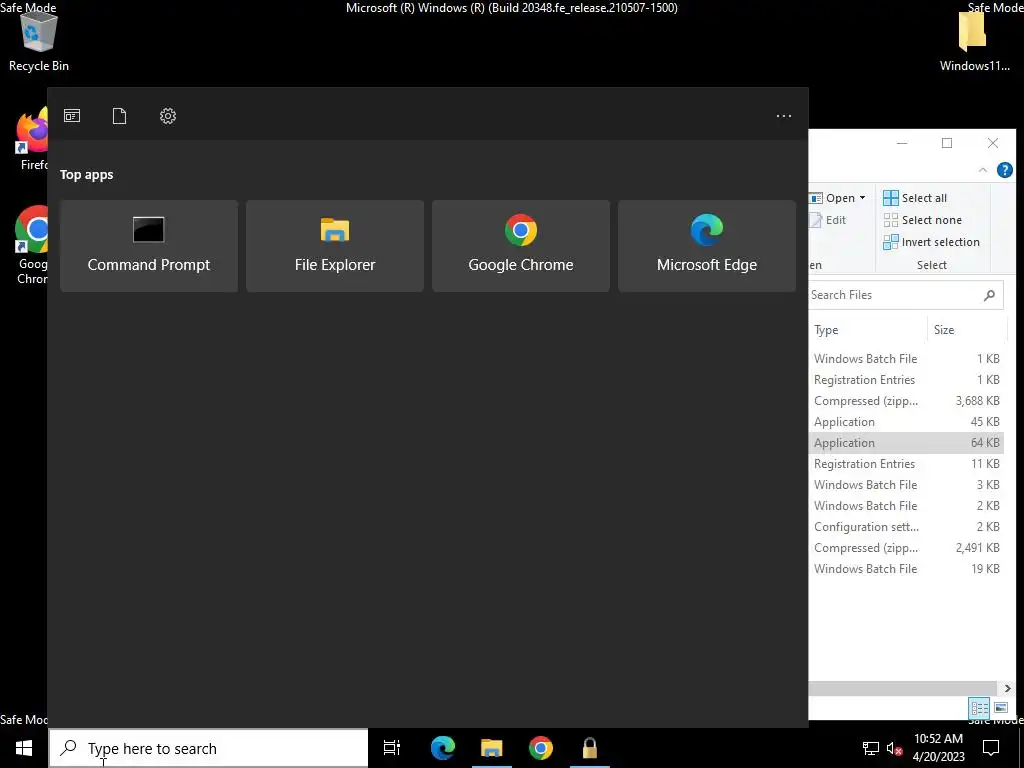Click the Search Files field
The width and height of the screenshot is (1024, 768).
point(905,295)
